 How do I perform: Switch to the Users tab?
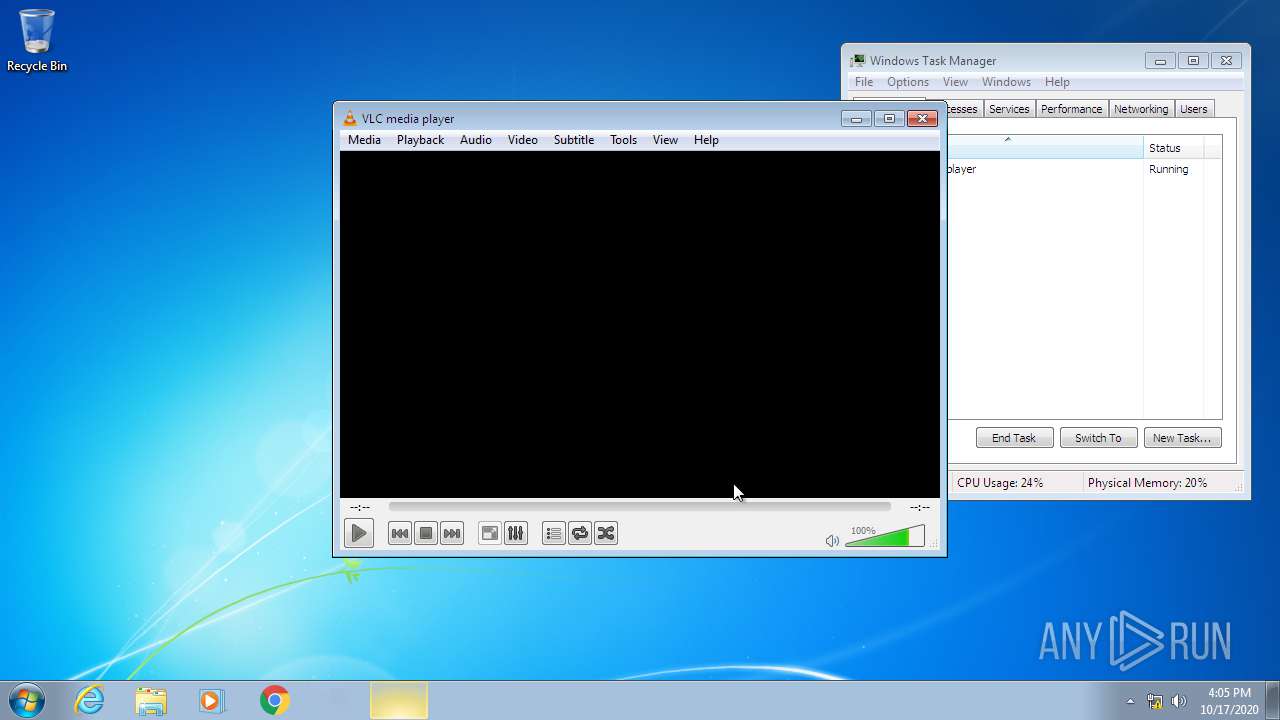coord(1193,109)
